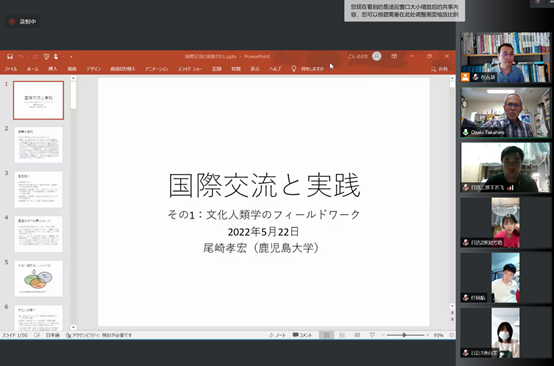Toggle the コメント comments pane
This screenshot has width=554, height=366.
(x=302, y=335)
